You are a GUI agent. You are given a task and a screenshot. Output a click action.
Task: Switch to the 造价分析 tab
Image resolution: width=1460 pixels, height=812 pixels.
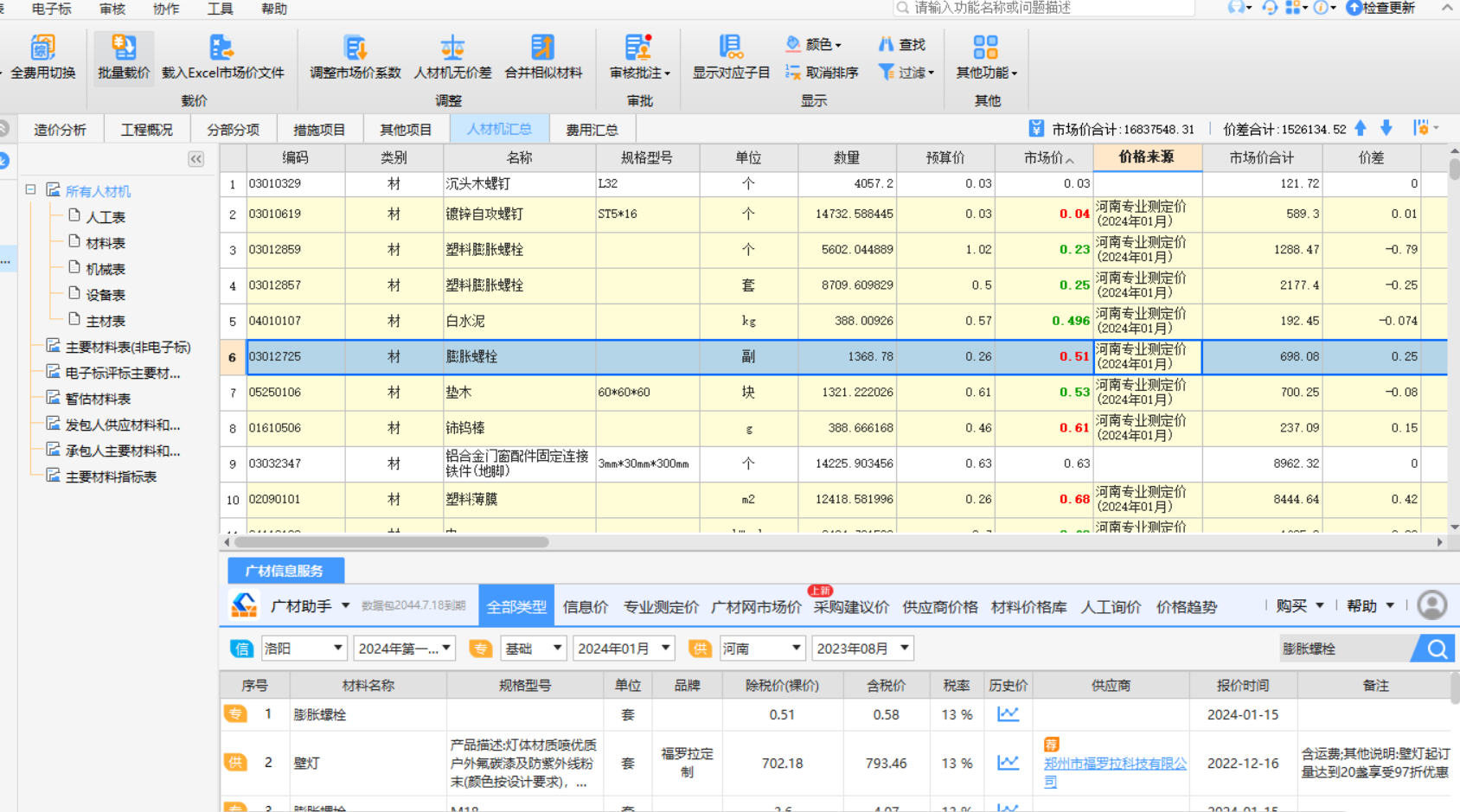point(60,130)
